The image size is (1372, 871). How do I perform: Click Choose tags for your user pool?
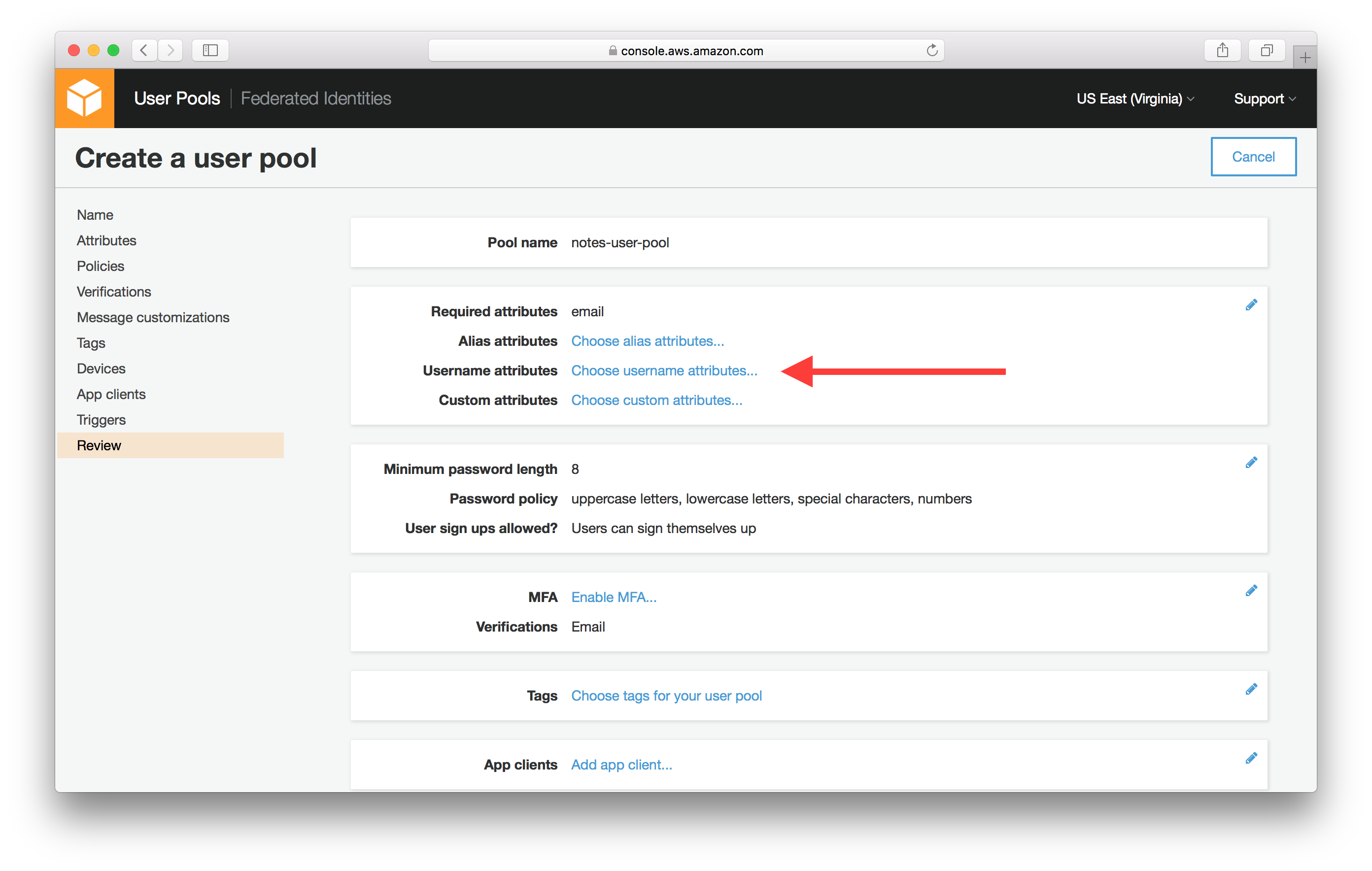coord(666,695)
